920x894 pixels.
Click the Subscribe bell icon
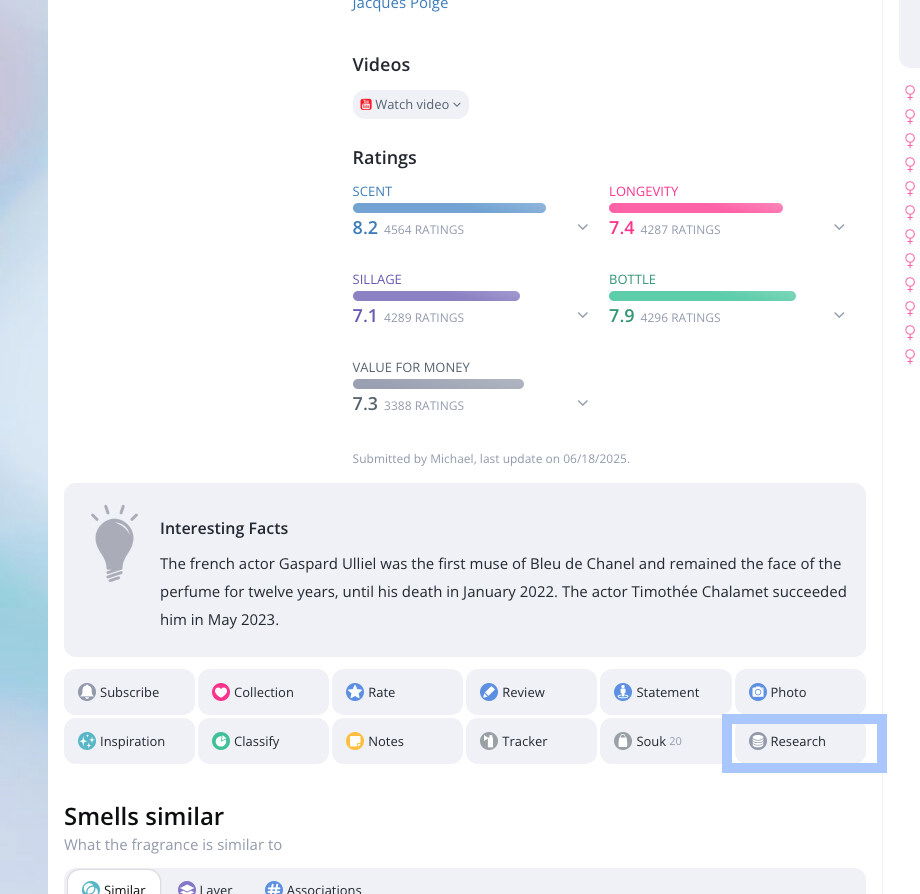pyautogui.click(x=87, y=692)
